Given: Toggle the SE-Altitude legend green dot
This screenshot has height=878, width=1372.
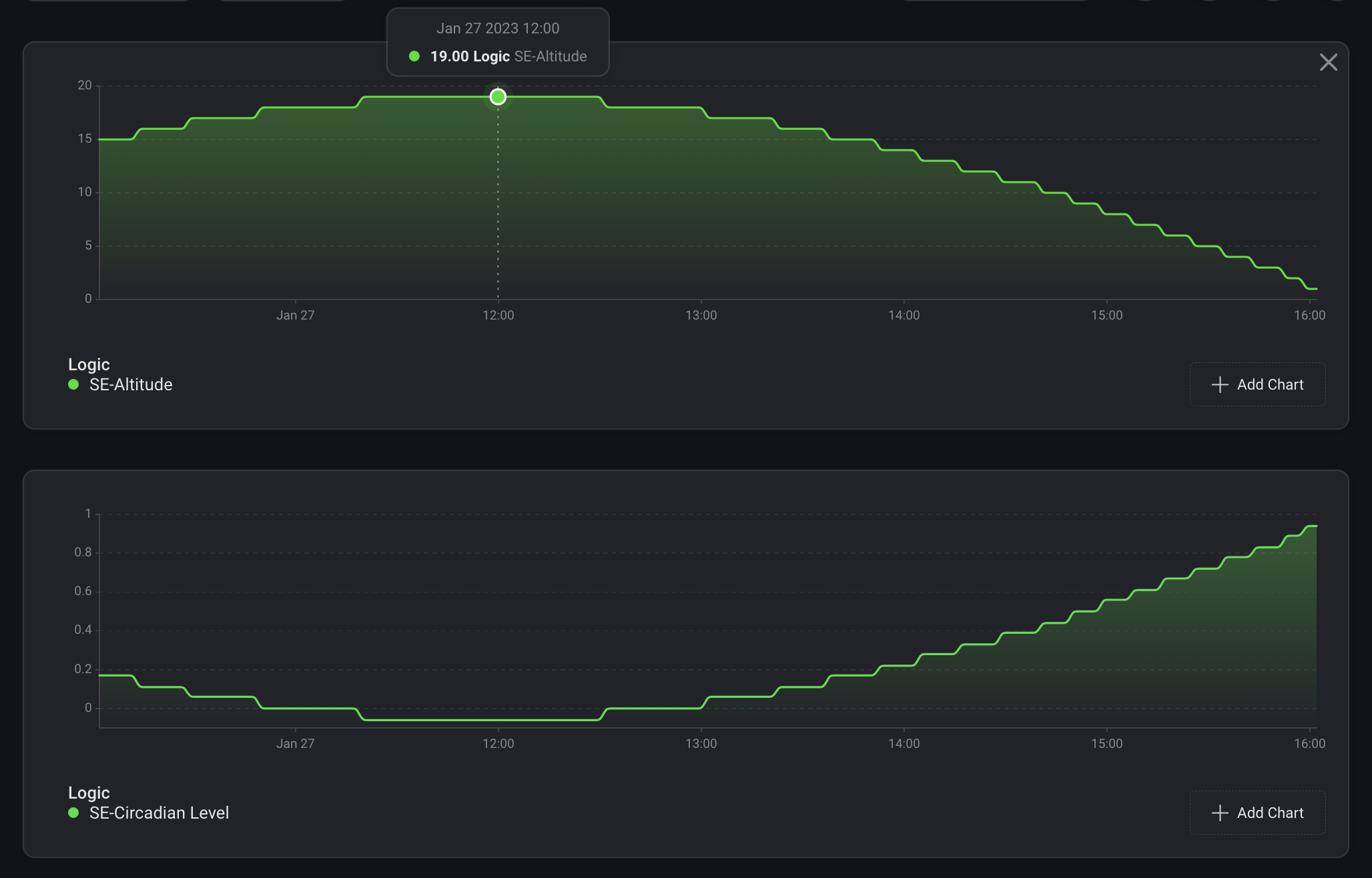Looking at the screenshot, I should (x=73, y=384).
